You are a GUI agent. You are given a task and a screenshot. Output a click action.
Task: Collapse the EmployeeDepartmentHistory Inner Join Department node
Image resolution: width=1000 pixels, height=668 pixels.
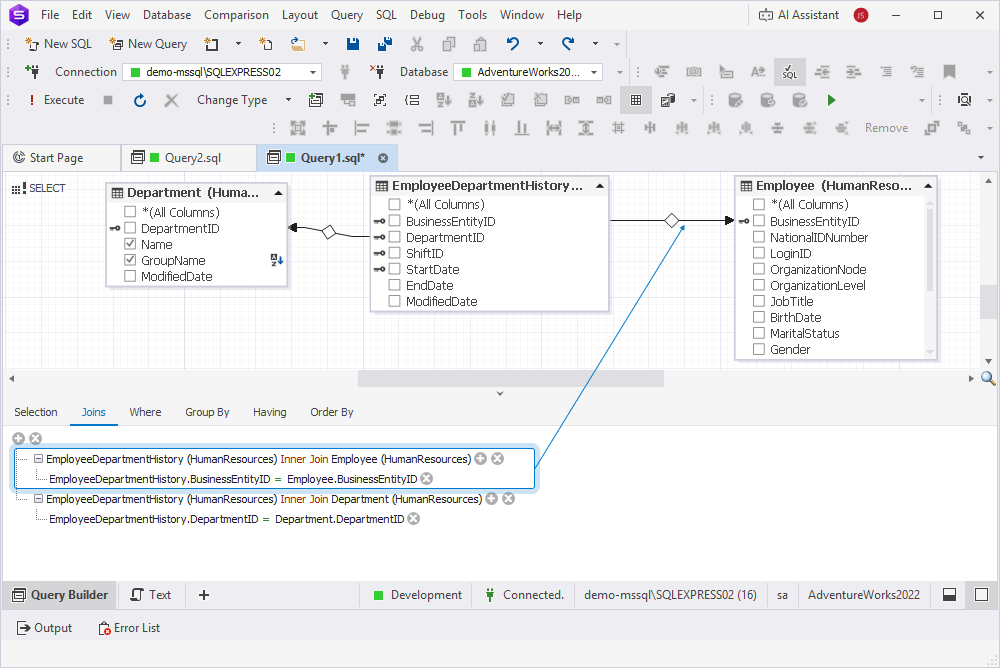coord(39,499)
